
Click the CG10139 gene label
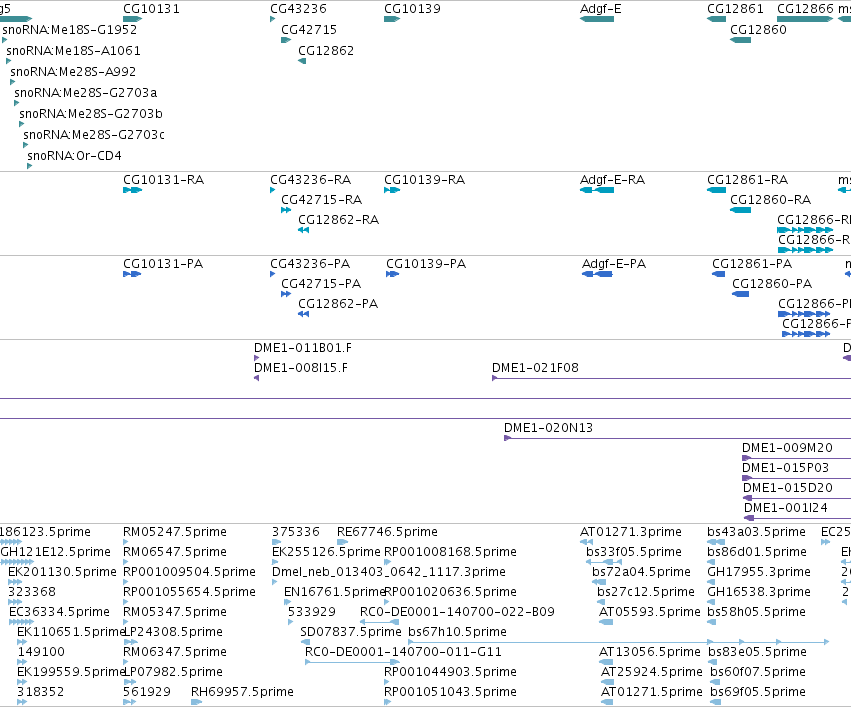click(412, 9)
